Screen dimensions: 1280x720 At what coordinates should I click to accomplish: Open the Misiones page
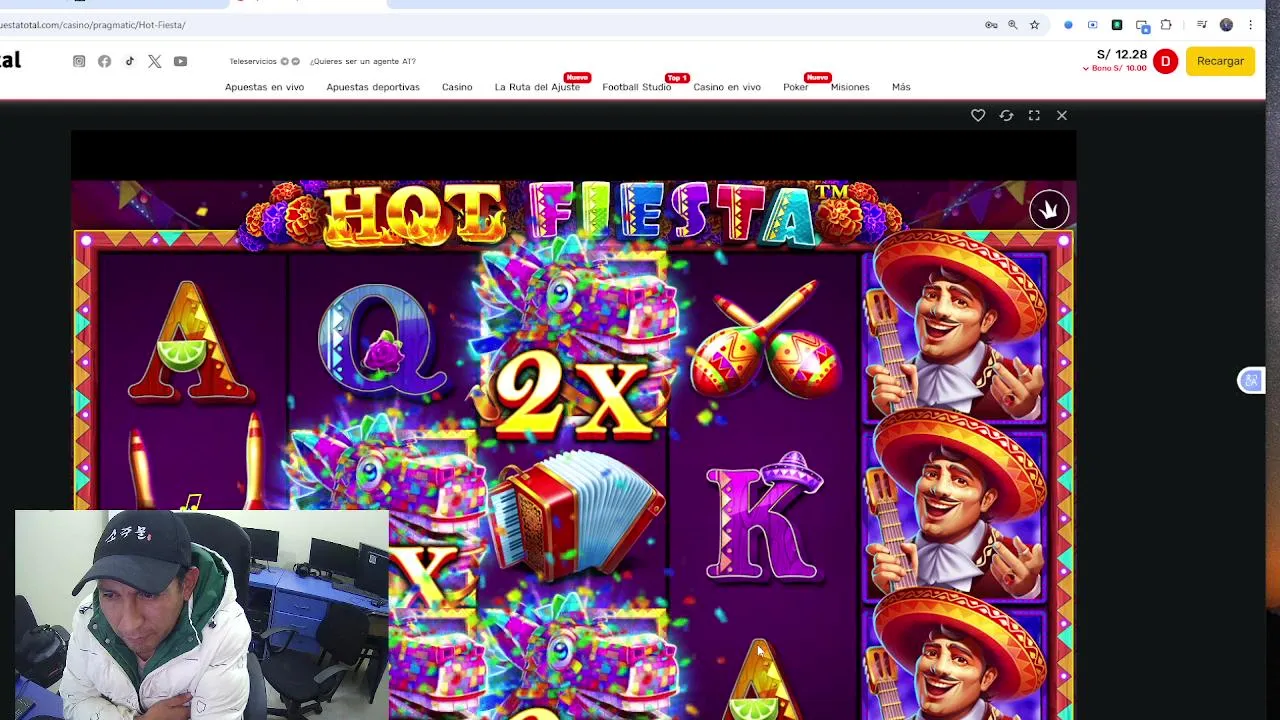coord(850,87)
